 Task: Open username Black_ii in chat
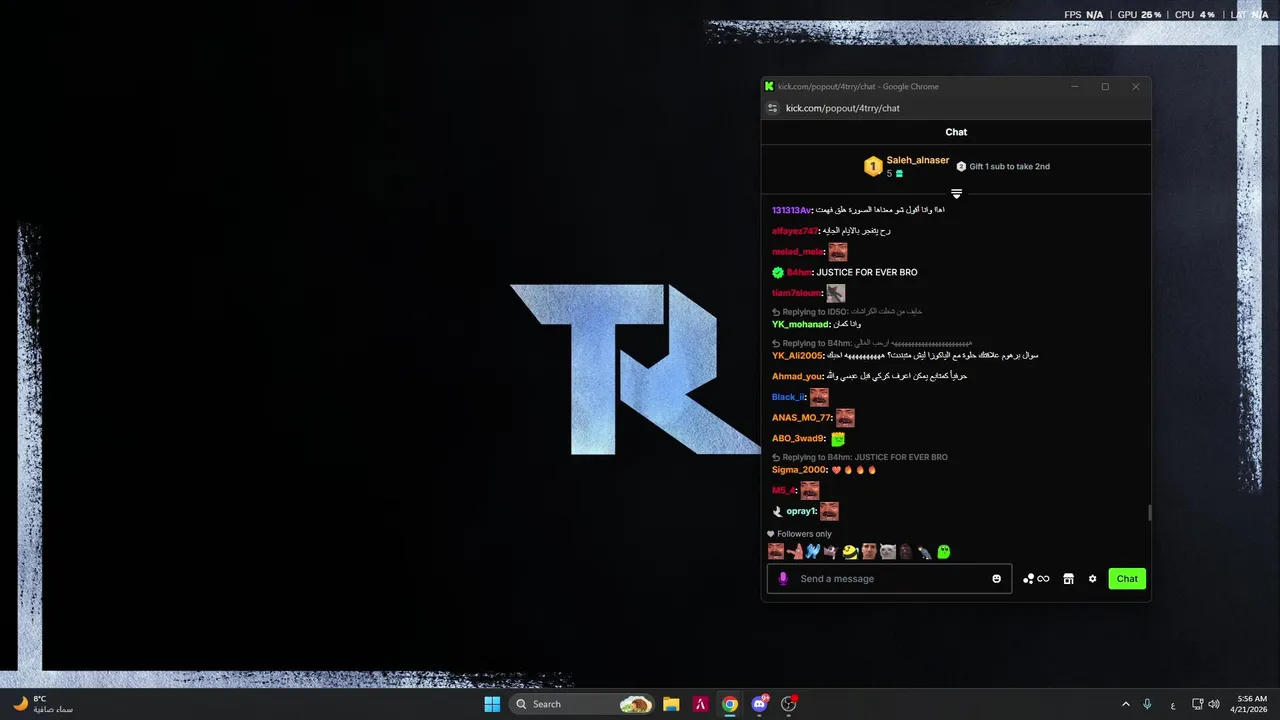[x=788, y=397]
